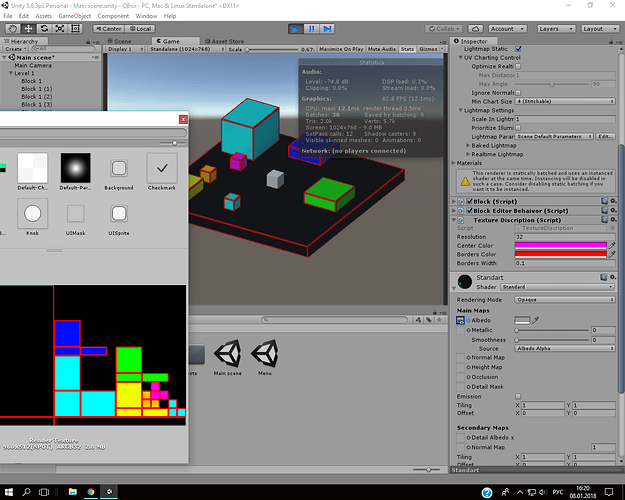625x500 pixels.
Task: Toggle Mute Audio in Game view
Action: tap(382, 49)
